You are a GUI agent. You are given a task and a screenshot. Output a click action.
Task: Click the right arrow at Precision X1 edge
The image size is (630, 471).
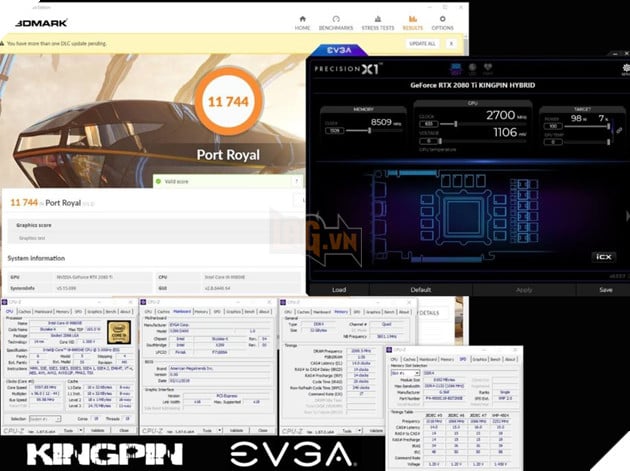[627, 216]
